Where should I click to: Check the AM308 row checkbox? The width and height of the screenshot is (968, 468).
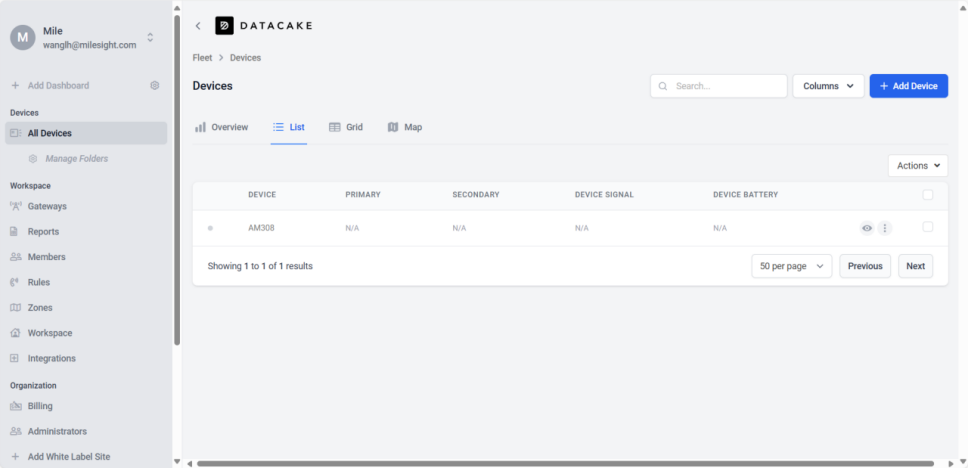point(927,227)
